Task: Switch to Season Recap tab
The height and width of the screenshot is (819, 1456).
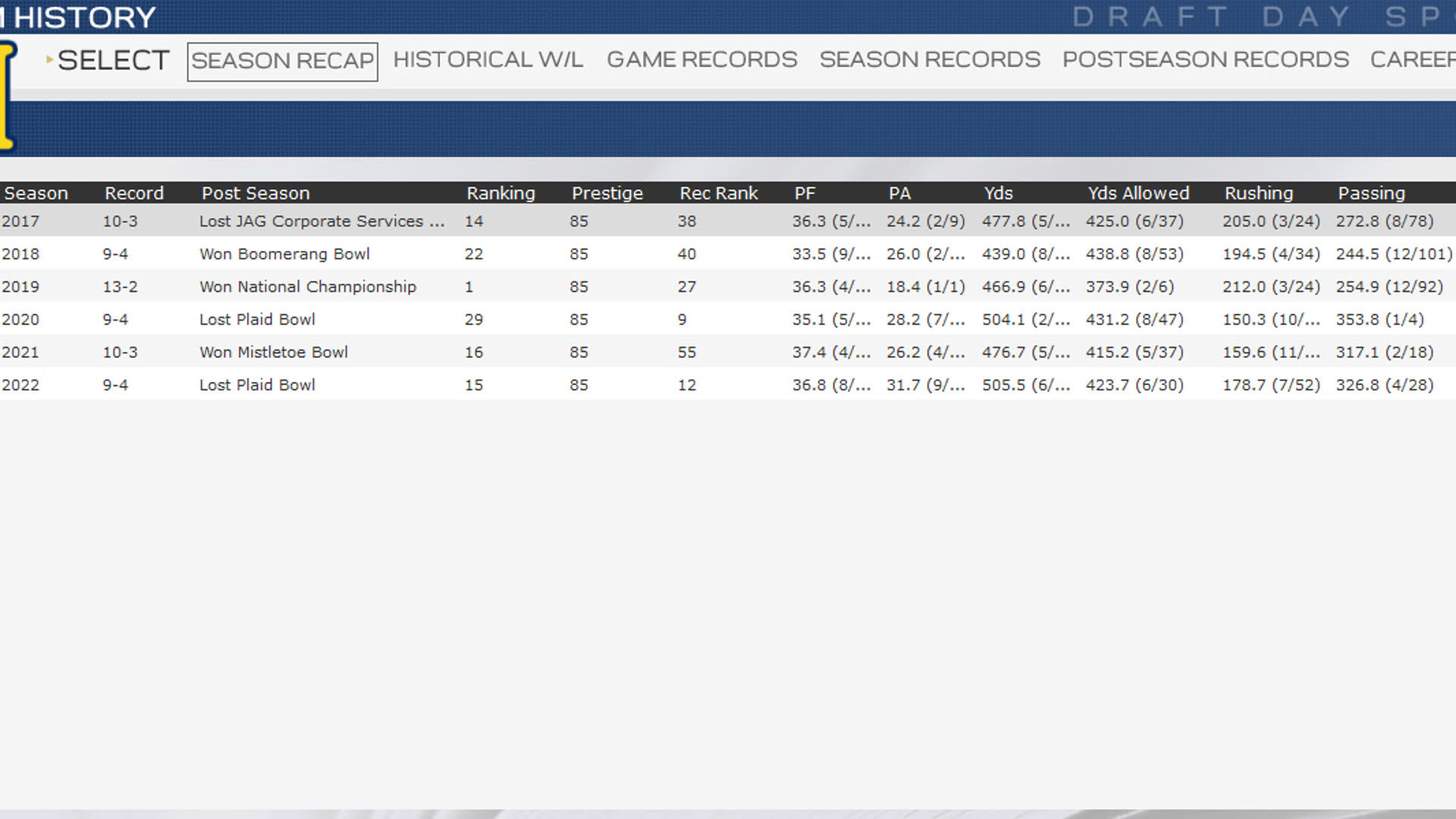Action: [x=282, y=61]
